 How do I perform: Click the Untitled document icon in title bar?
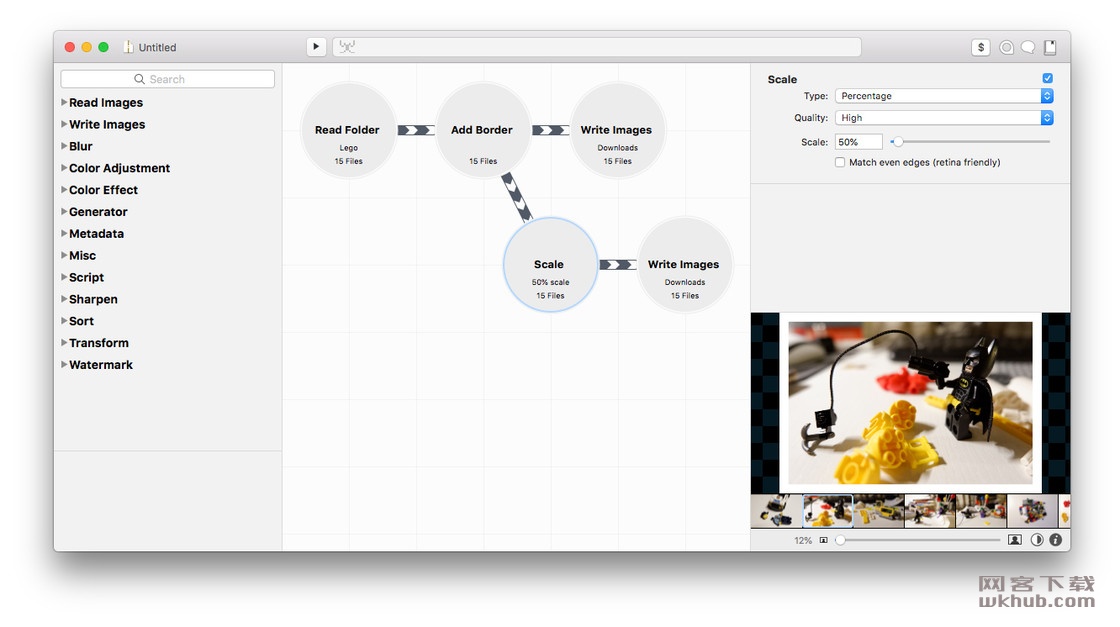coord(128,47)
